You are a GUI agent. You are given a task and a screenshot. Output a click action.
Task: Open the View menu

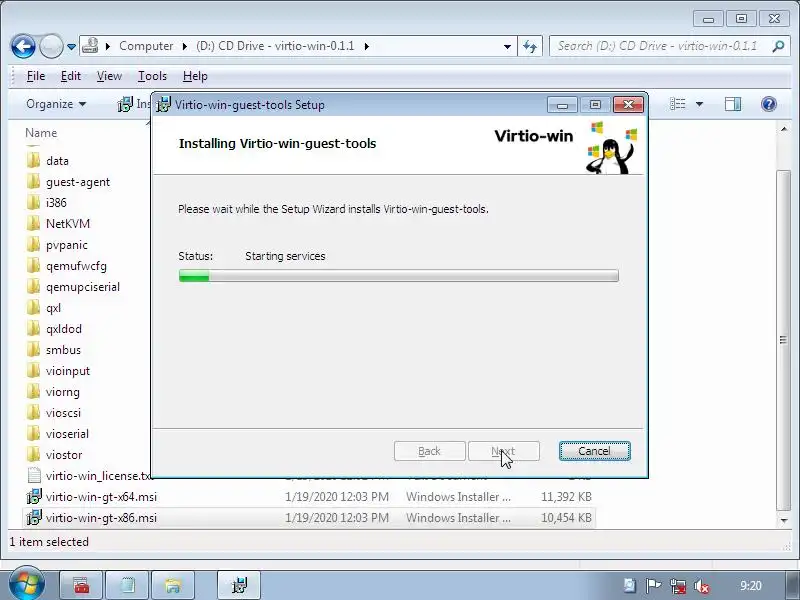(109, 76)
